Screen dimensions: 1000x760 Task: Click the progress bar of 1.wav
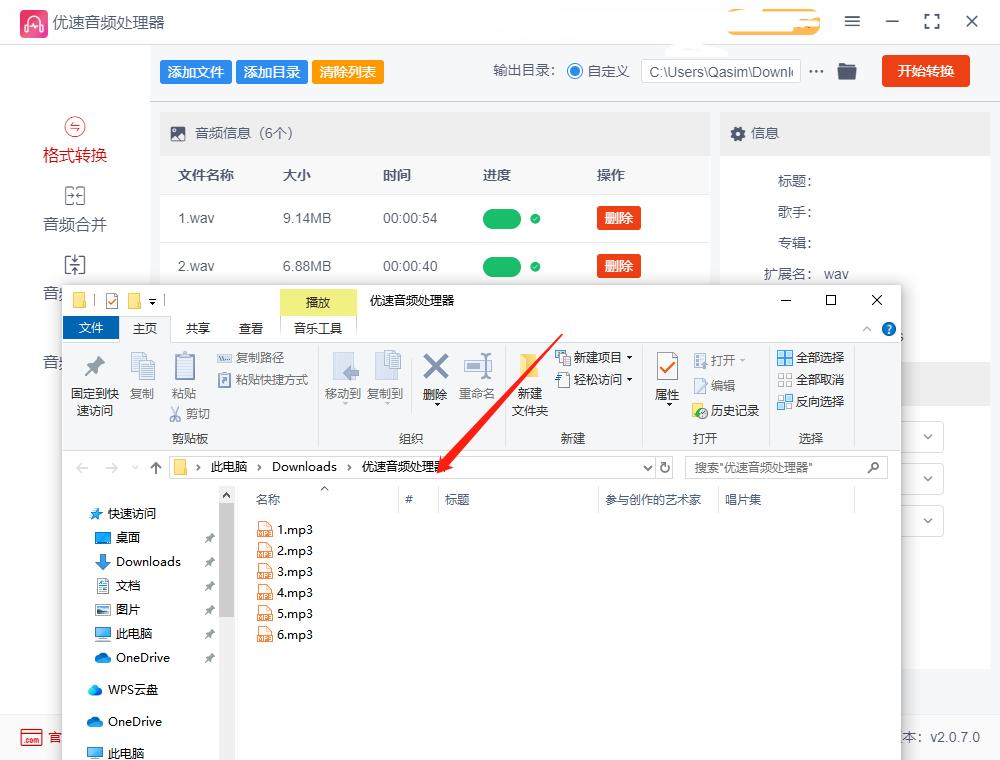(x=503, y=217)
